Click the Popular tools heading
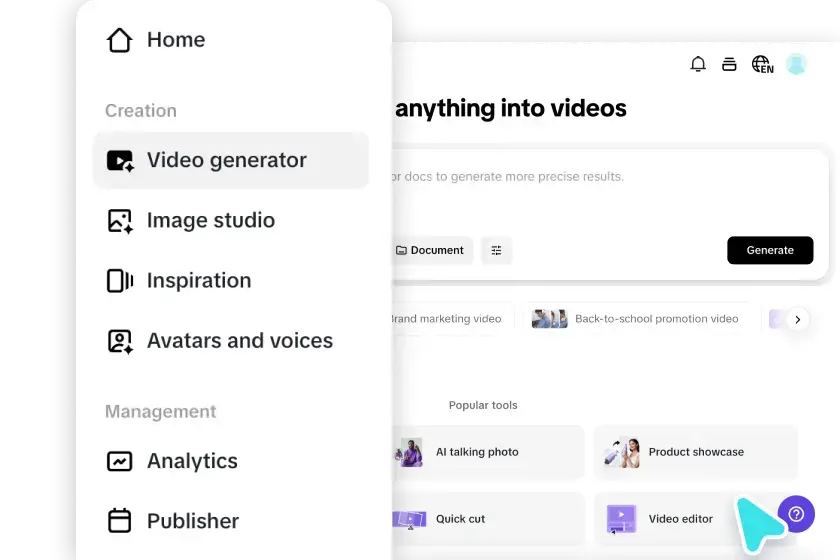 click(483, 406)
